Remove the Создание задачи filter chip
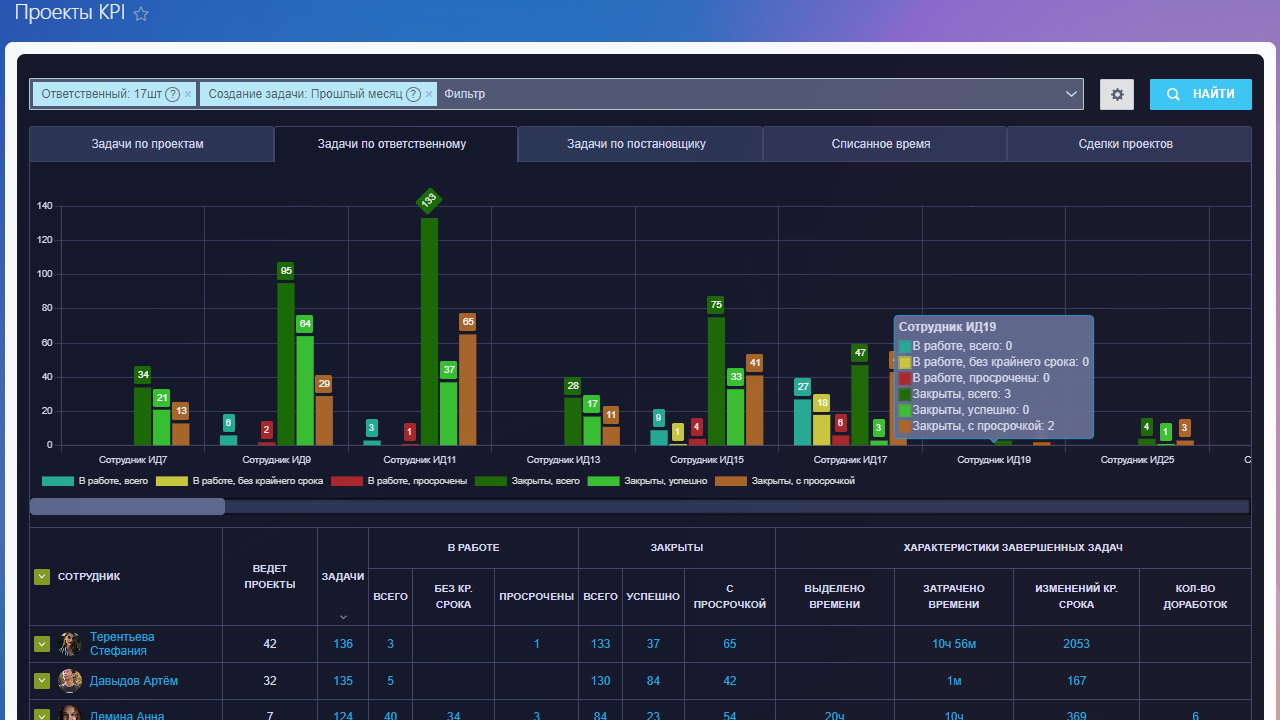1280x720 pixels. [x=429, y=94]
